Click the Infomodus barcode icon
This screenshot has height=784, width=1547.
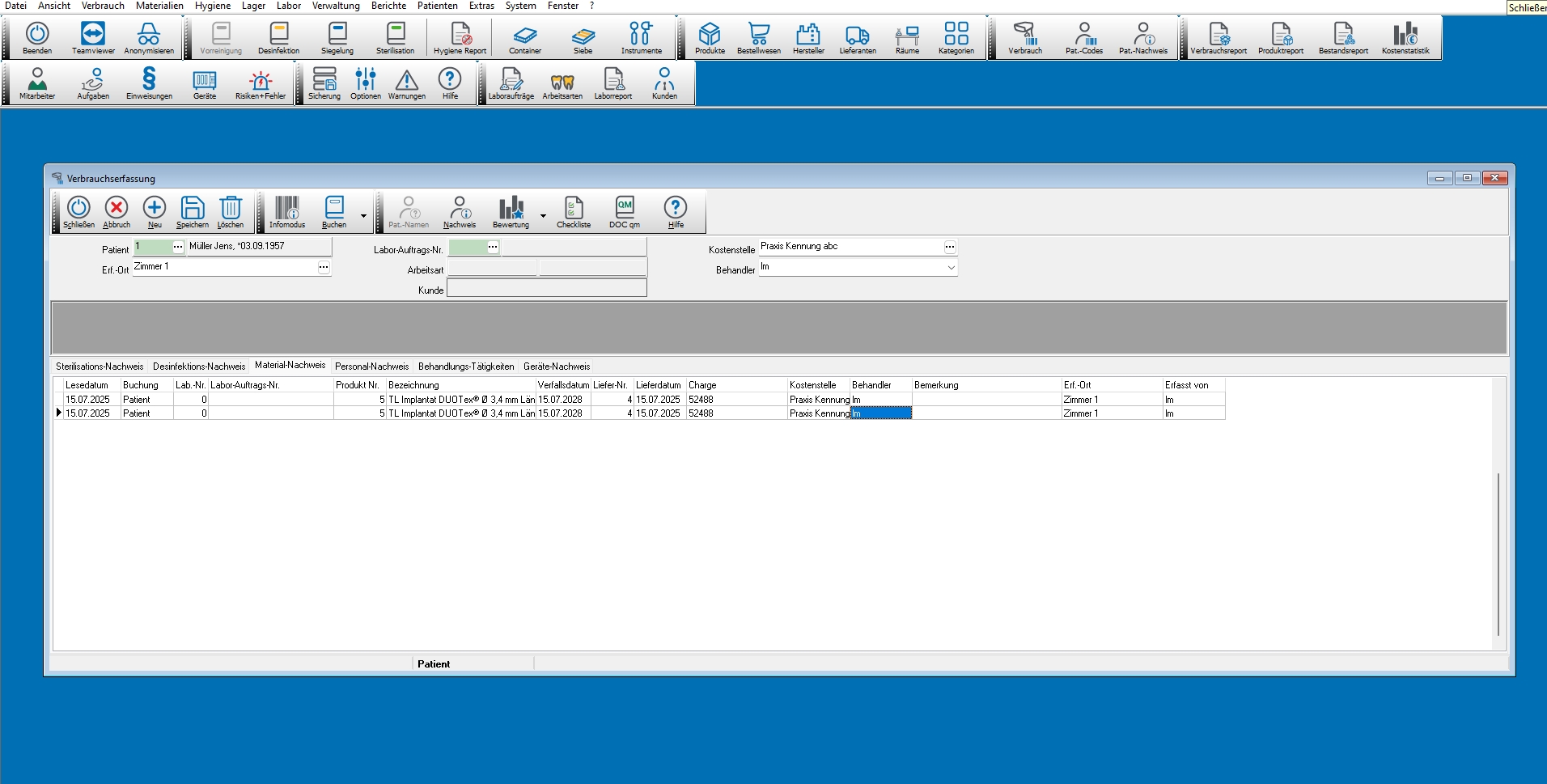[x=287, y=212]
